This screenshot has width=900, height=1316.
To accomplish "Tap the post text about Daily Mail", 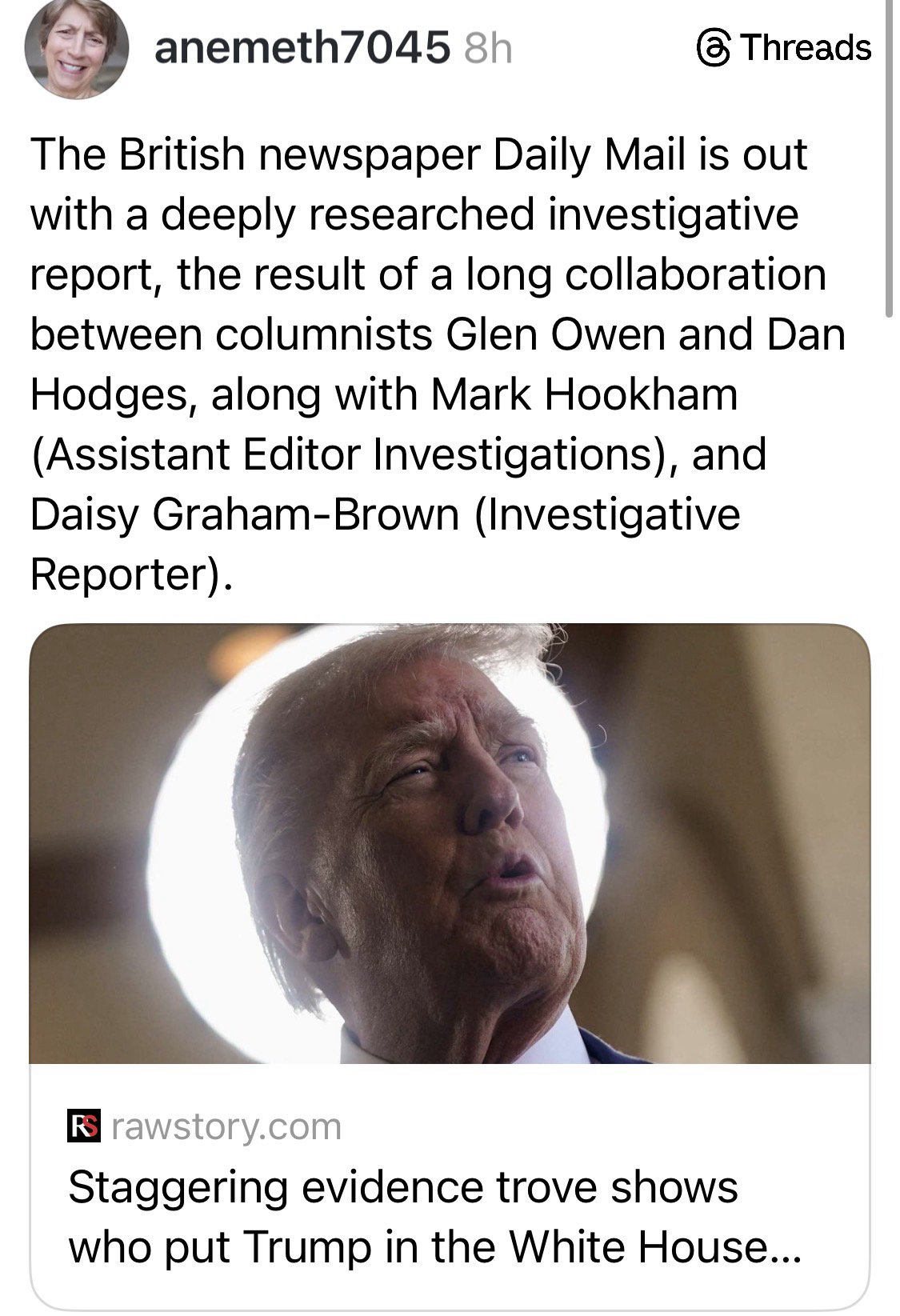I will pos(437,364).
